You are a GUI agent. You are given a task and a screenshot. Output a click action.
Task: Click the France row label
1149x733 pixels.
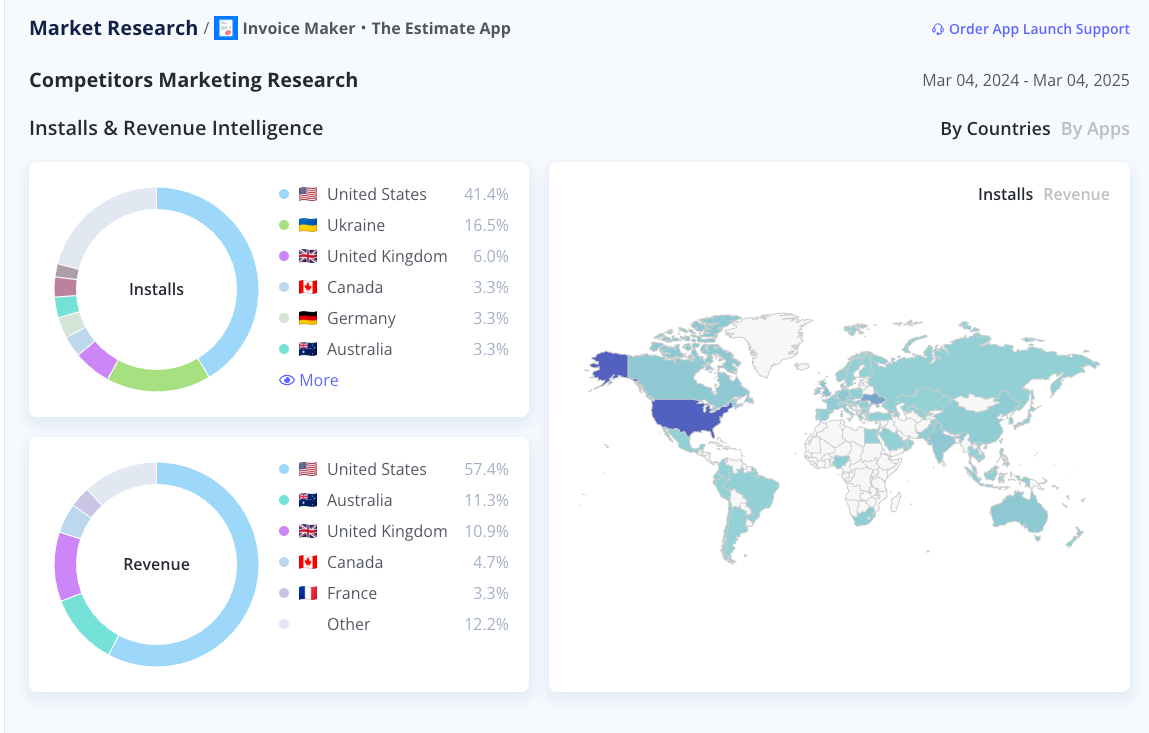[x=352, y=593]
